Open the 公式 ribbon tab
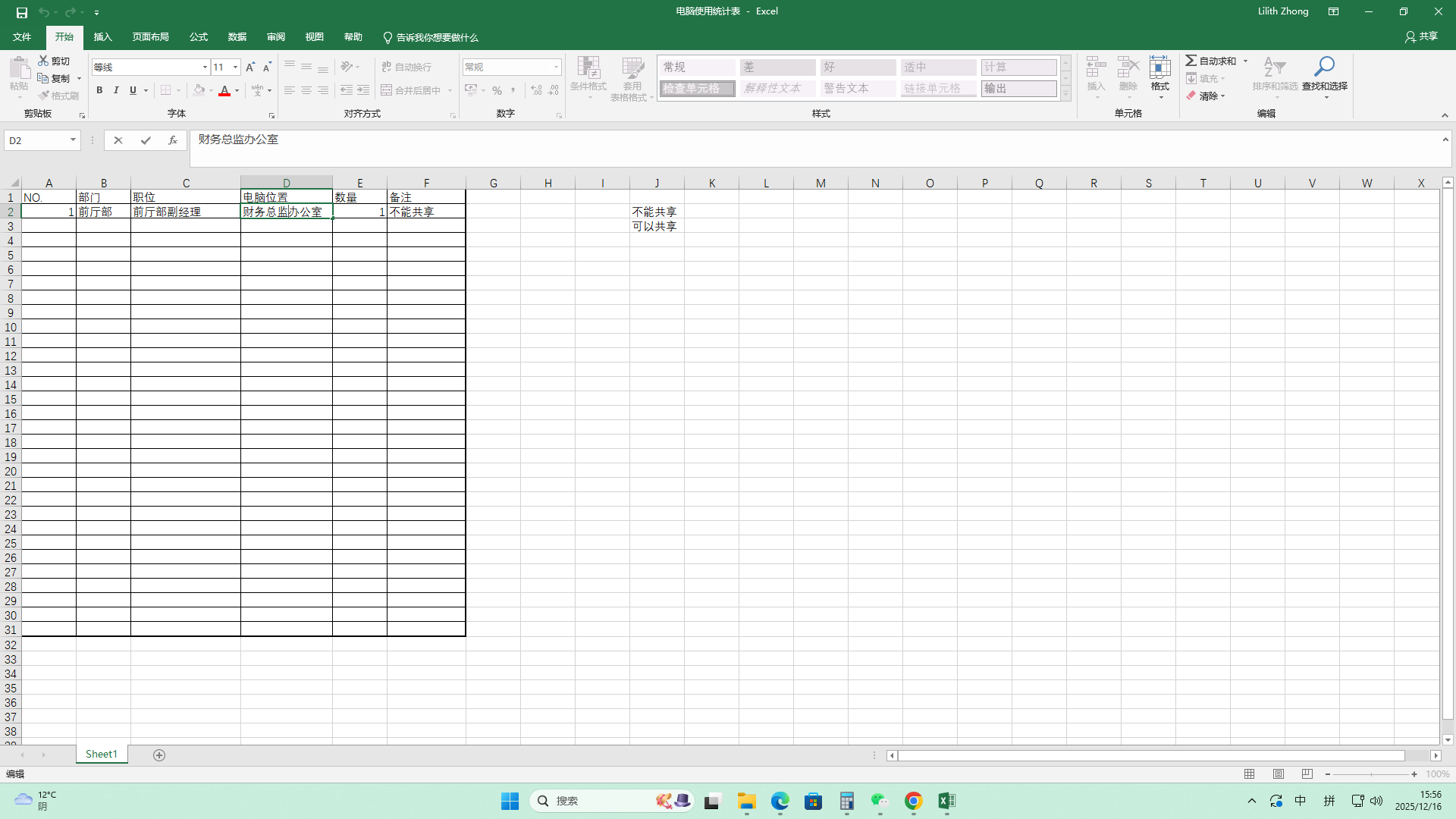 click(199, 37)
